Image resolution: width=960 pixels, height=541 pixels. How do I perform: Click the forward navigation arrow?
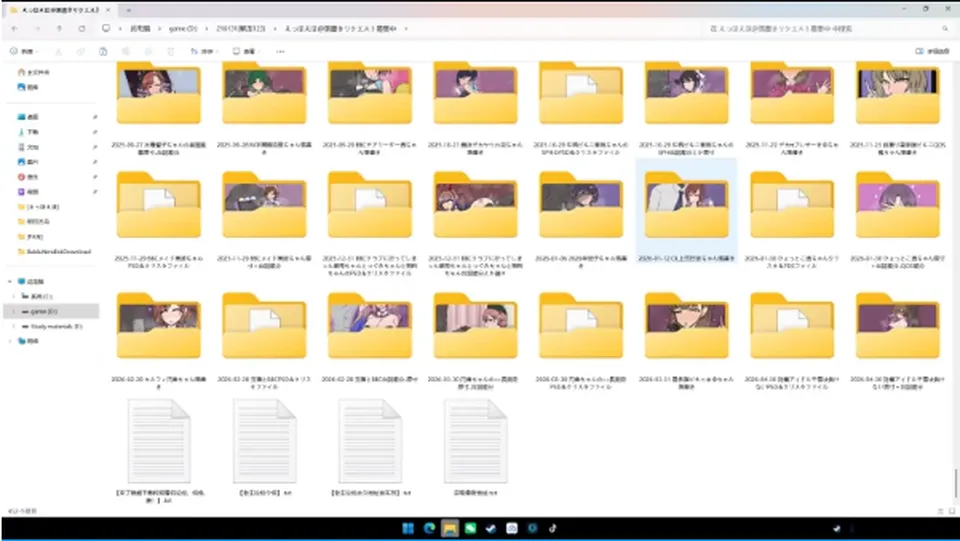pyautogui.click(x=37, y=28)
